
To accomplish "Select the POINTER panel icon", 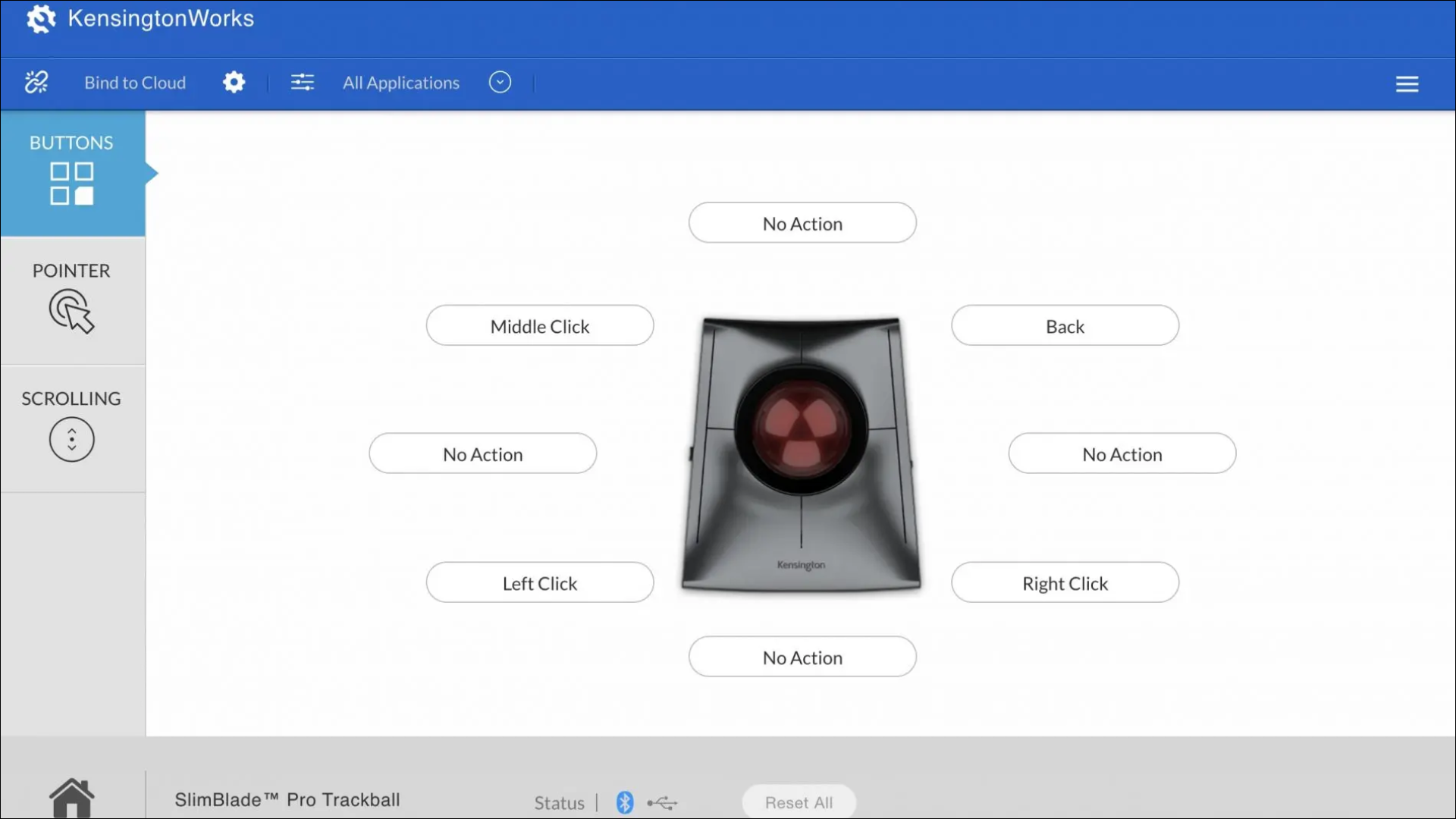I will (x=71, y=310).
